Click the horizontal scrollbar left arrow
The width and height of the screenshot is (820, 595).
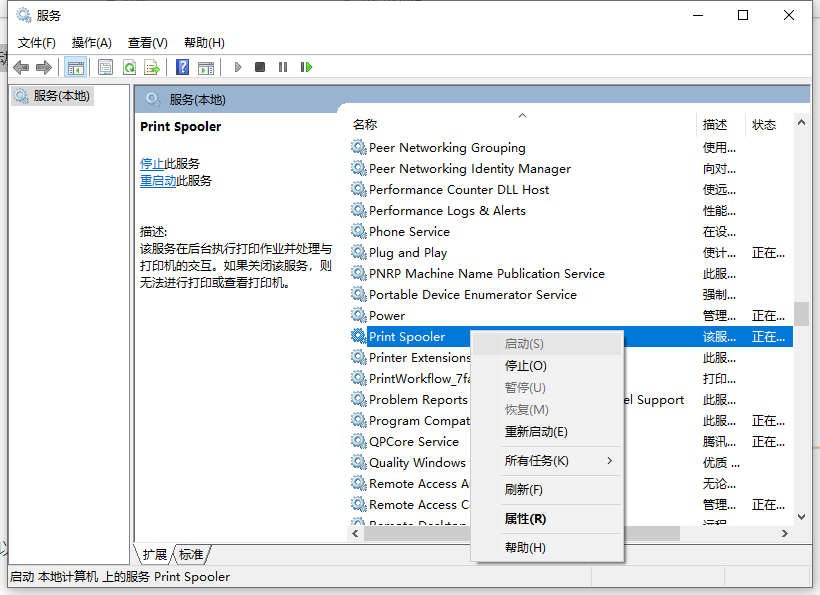click(x=356, y=533)
